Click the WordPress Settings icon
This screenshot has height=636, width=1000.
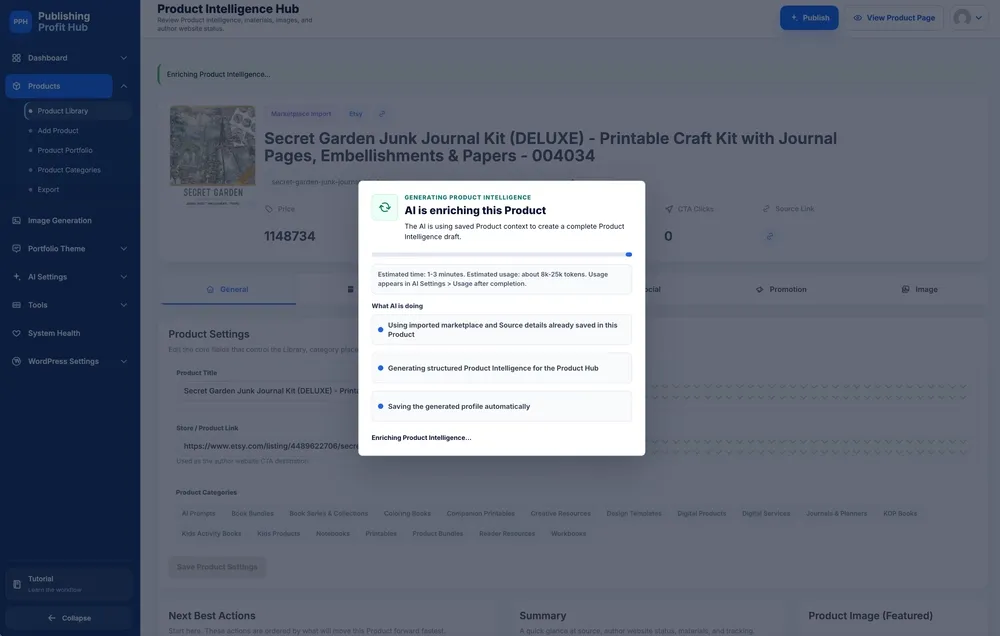click(17, 361)
